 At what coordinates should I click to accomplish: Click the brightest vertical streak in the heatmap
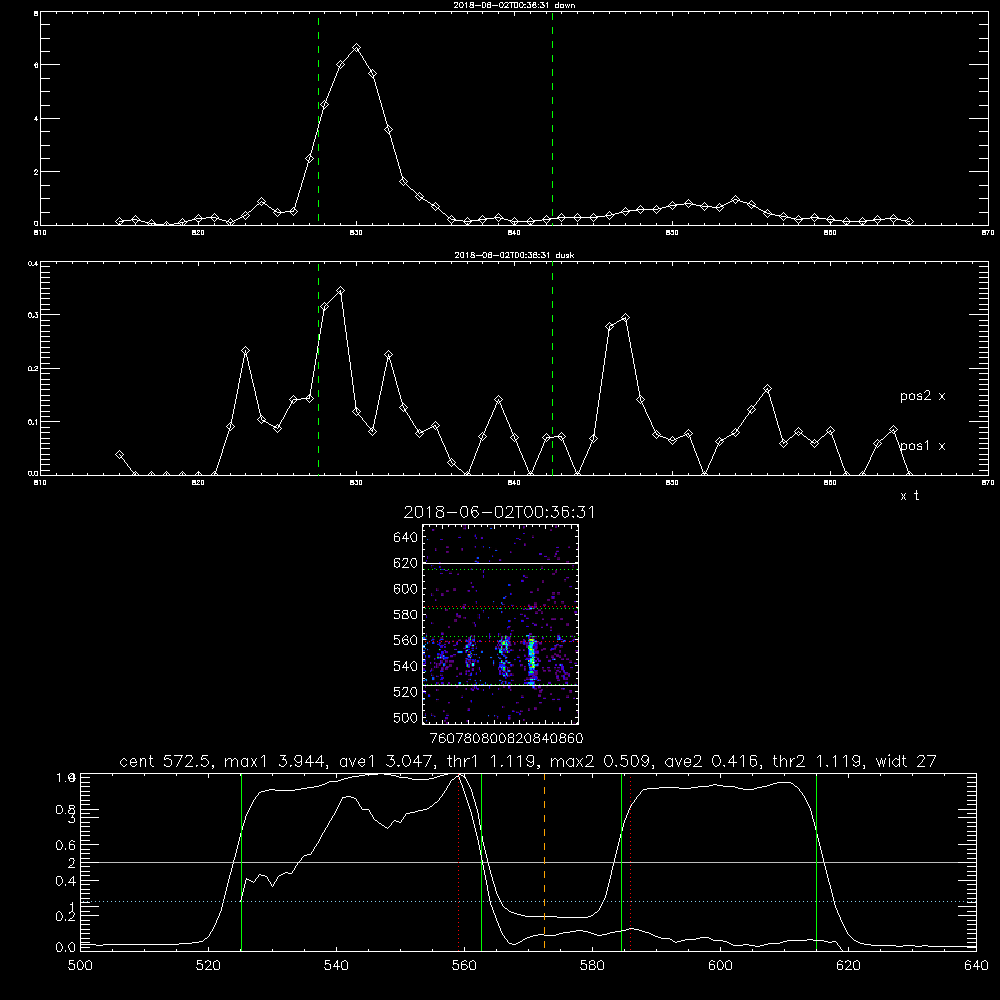tap(531, 660)
